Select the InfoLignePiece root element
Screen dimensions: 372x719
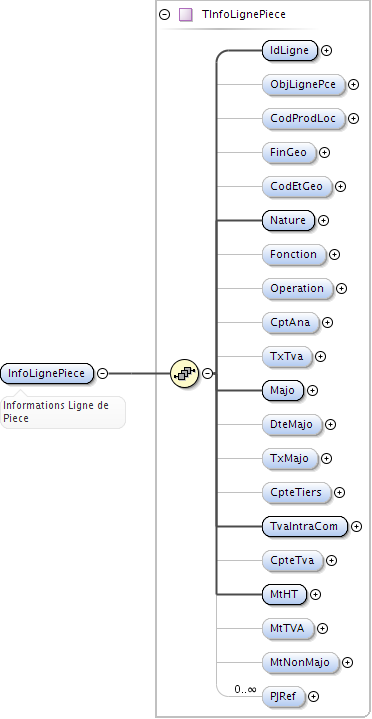(x=47, y=374)
